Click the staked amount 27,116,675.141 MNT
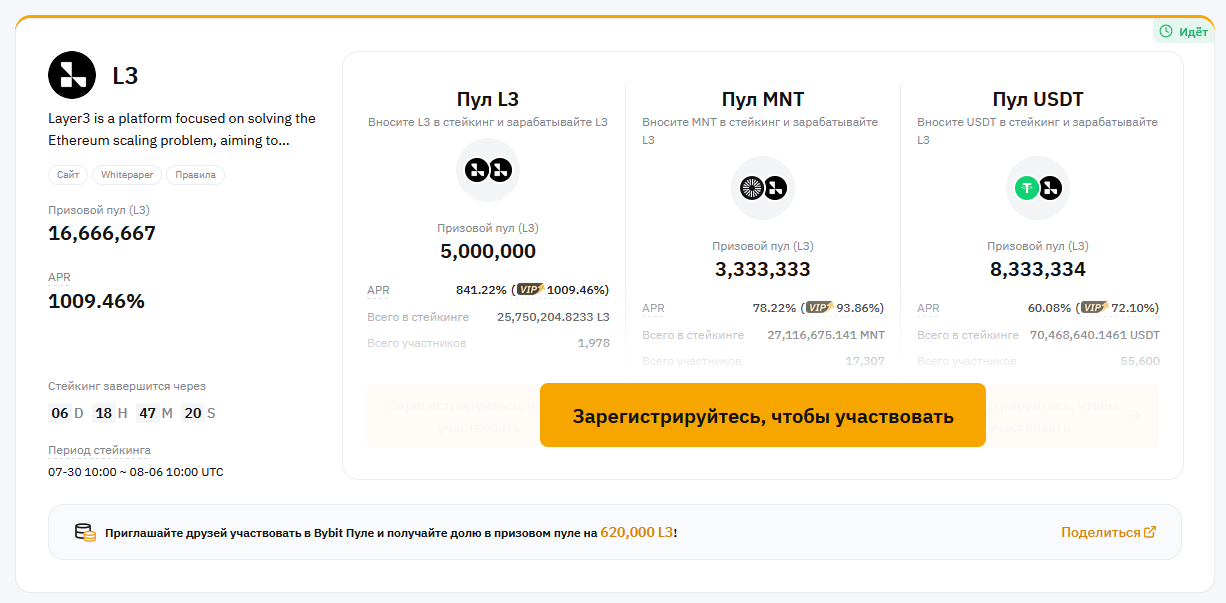Viewport: 1226px width, 603px height. click(x=826, y=335)
